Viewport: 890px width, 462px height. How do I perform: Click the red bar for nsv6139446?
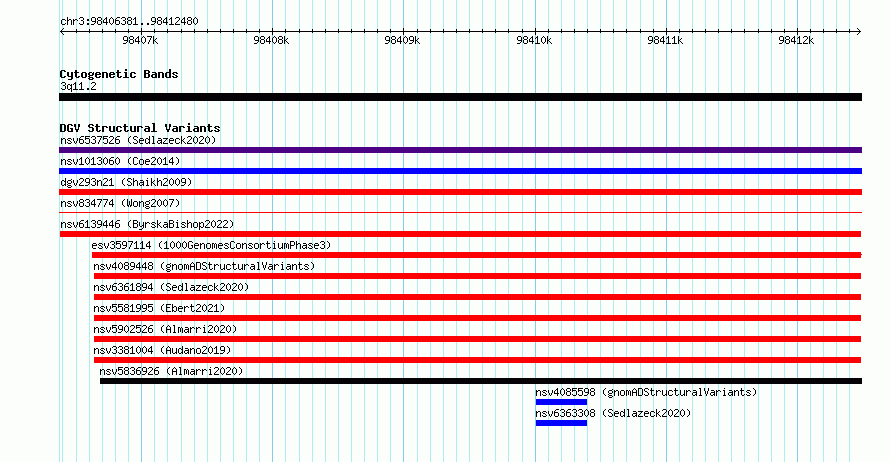pyautogui.click(x=460, y=234)
